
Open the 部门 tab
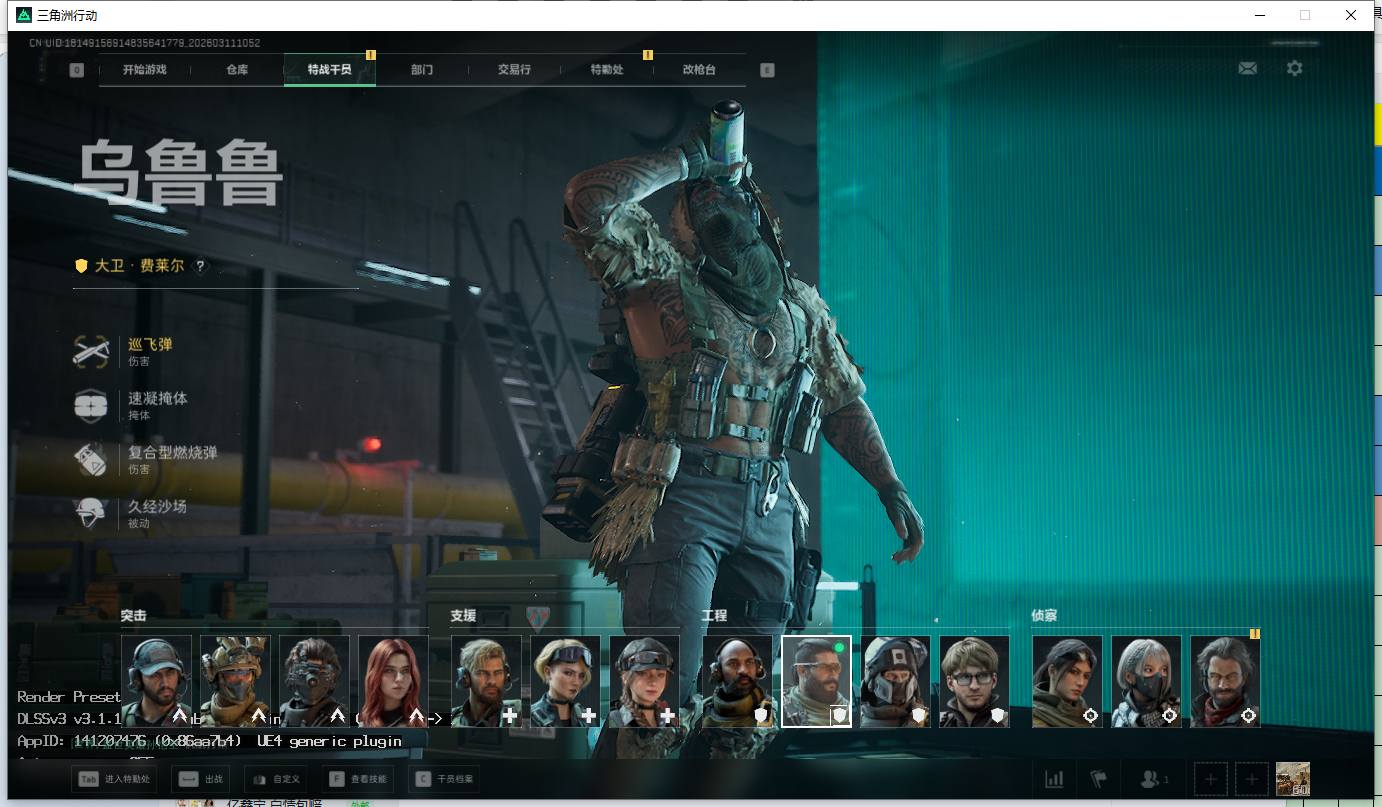click(422, 70)
